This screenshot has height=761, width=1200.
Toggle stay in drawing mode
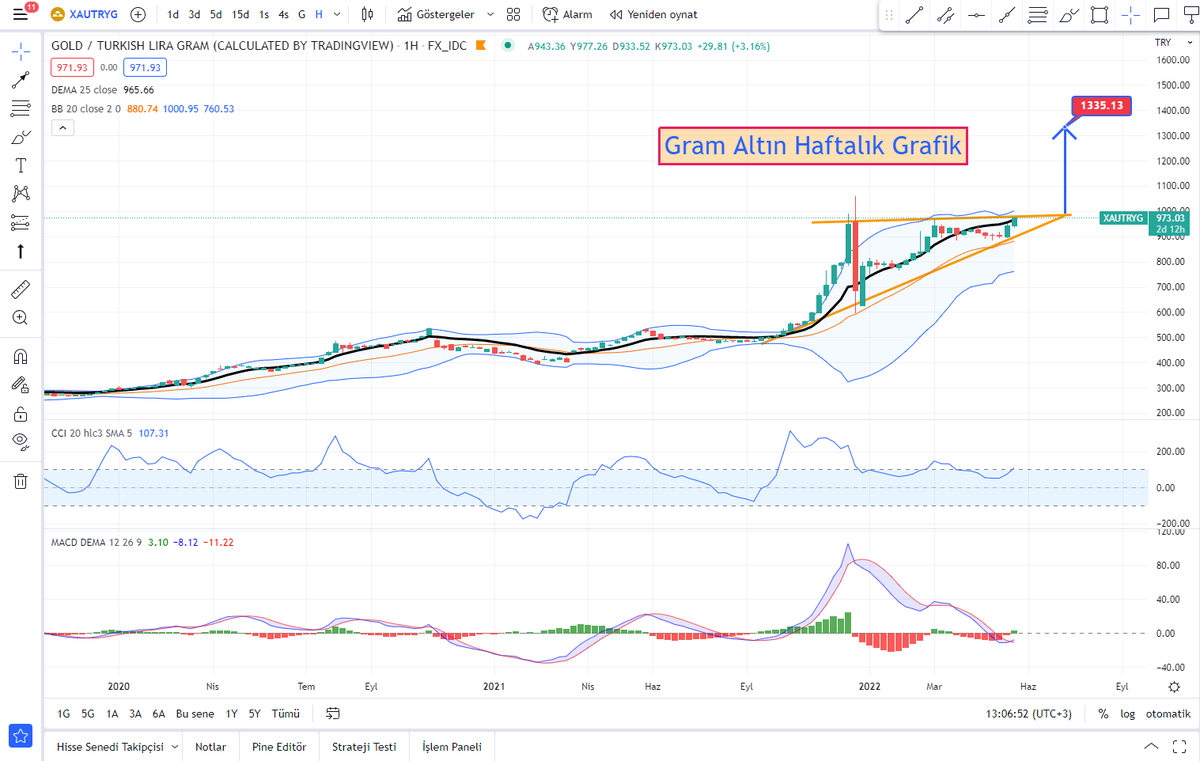(20, 384)
